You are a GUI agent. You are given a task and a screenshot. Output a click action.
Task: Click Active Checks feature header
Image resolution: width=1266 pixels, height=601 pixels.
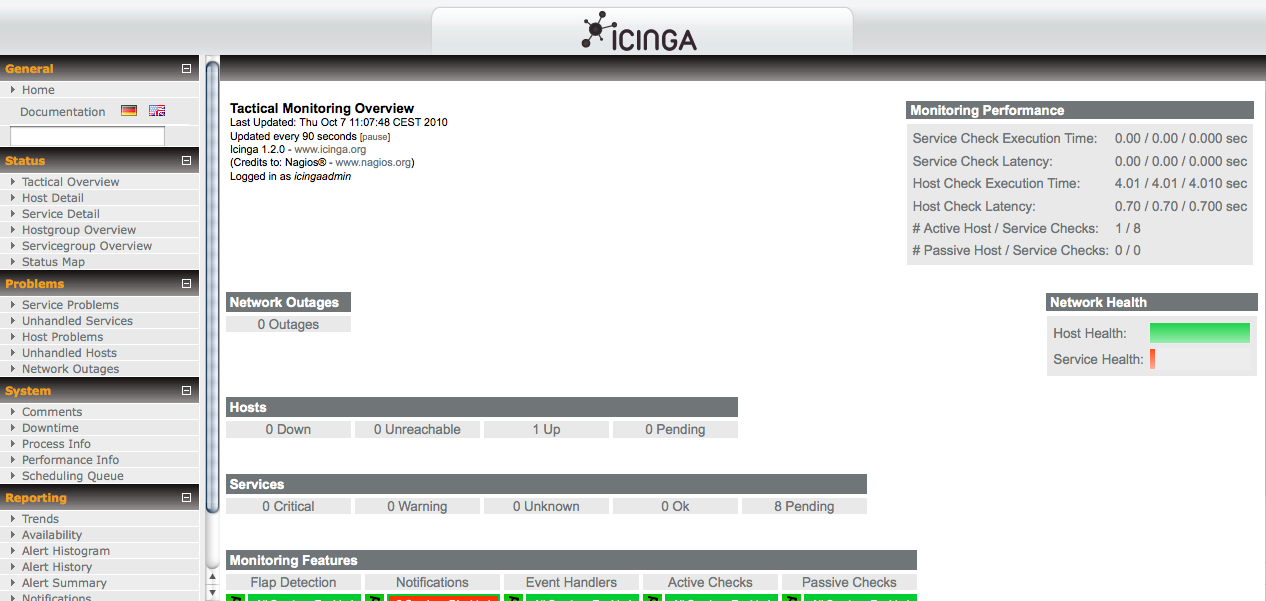pyautogui.click(x=710, y=583)
